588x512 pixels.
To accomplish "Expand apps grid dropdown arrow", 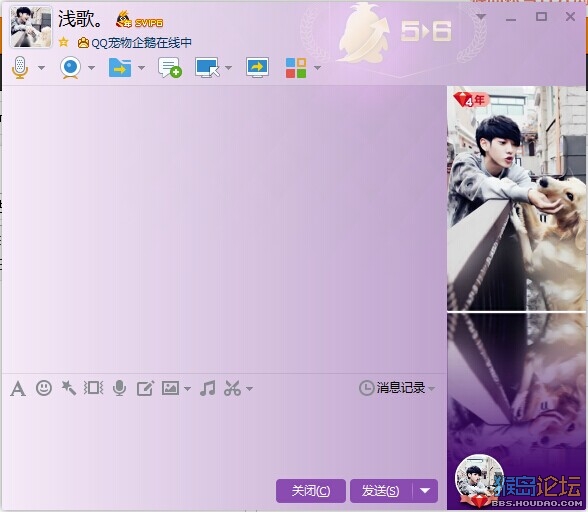I will [317, 68].
